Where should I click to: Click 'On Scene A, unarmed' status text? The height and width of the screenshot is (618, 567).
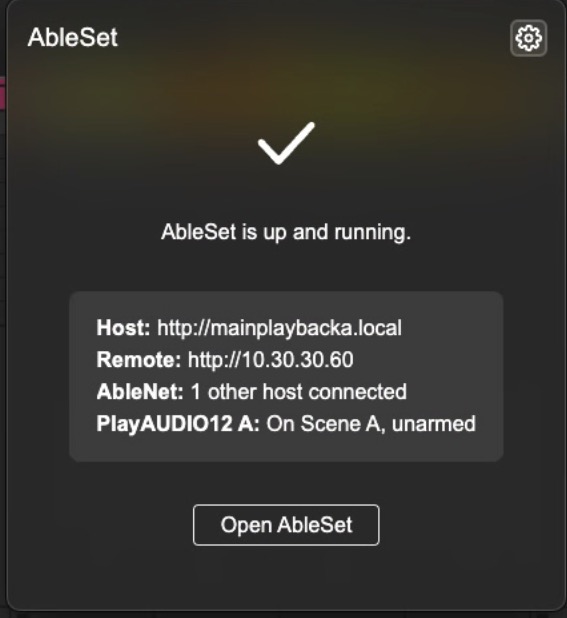(x=371, y=424)
